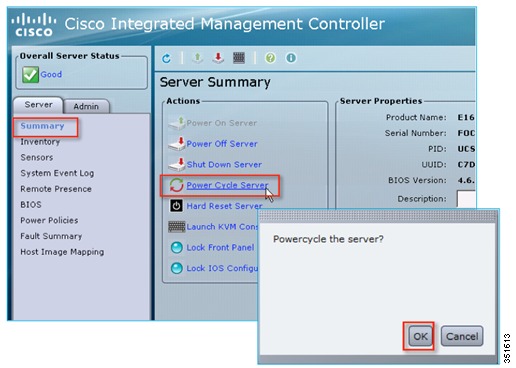Open Inventory in the left navigation
Image resolution: width=516 pixels, height=368 pixels.
click(40, 142)
